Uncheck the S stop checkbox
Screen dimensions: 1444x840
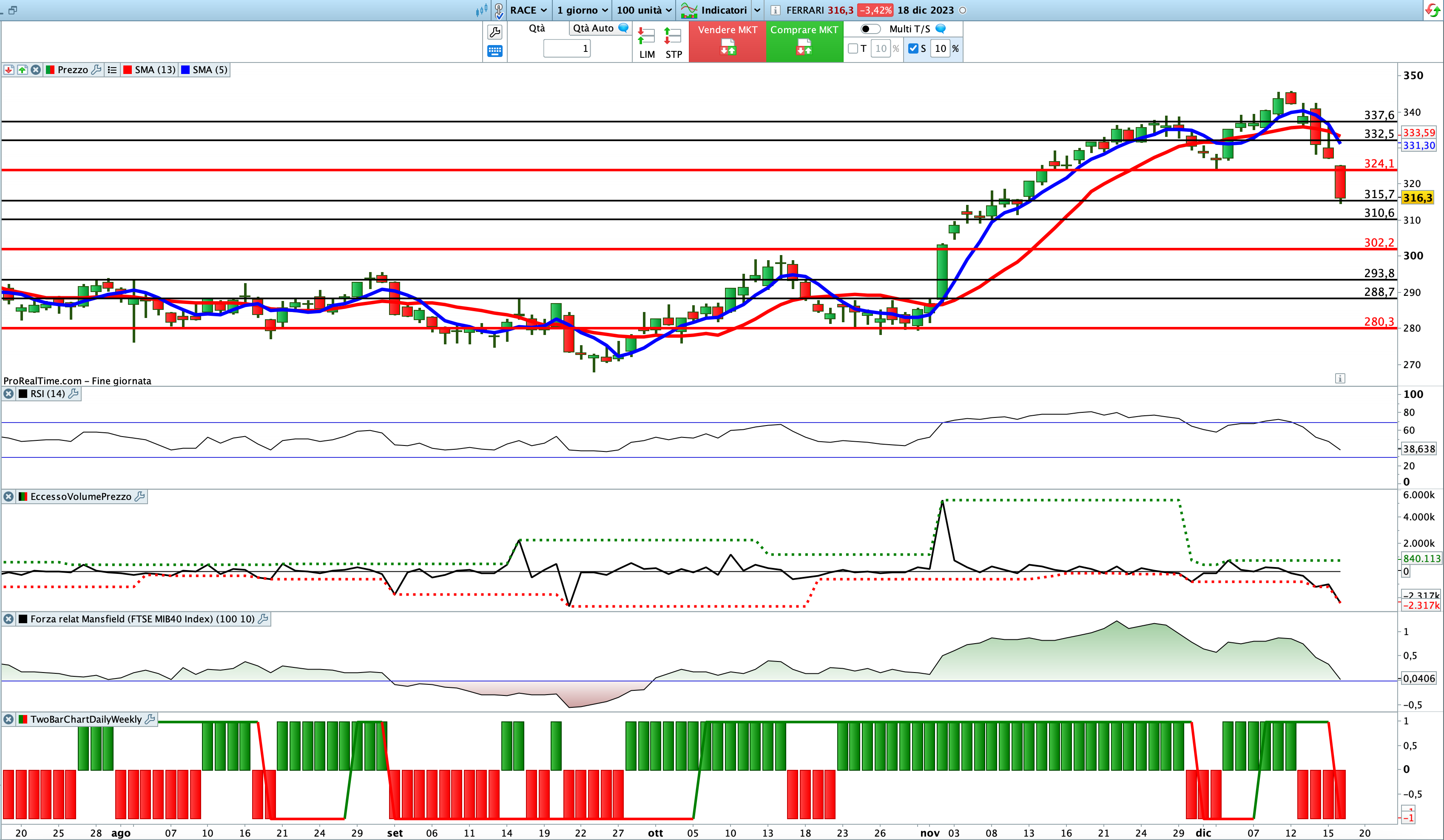913,49
